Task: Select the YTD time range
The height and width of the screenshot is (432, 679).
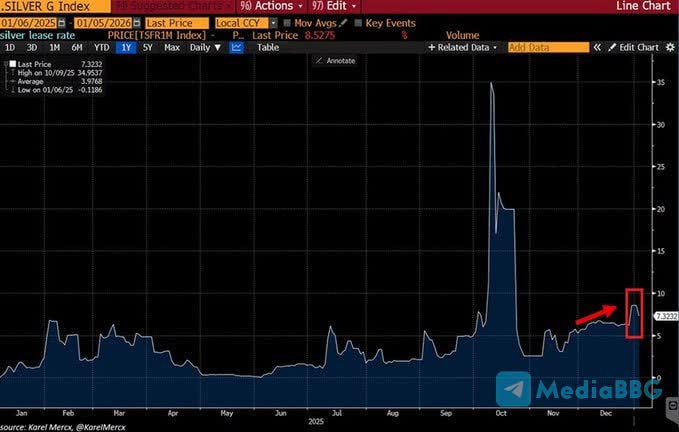Action: [101, 47]
